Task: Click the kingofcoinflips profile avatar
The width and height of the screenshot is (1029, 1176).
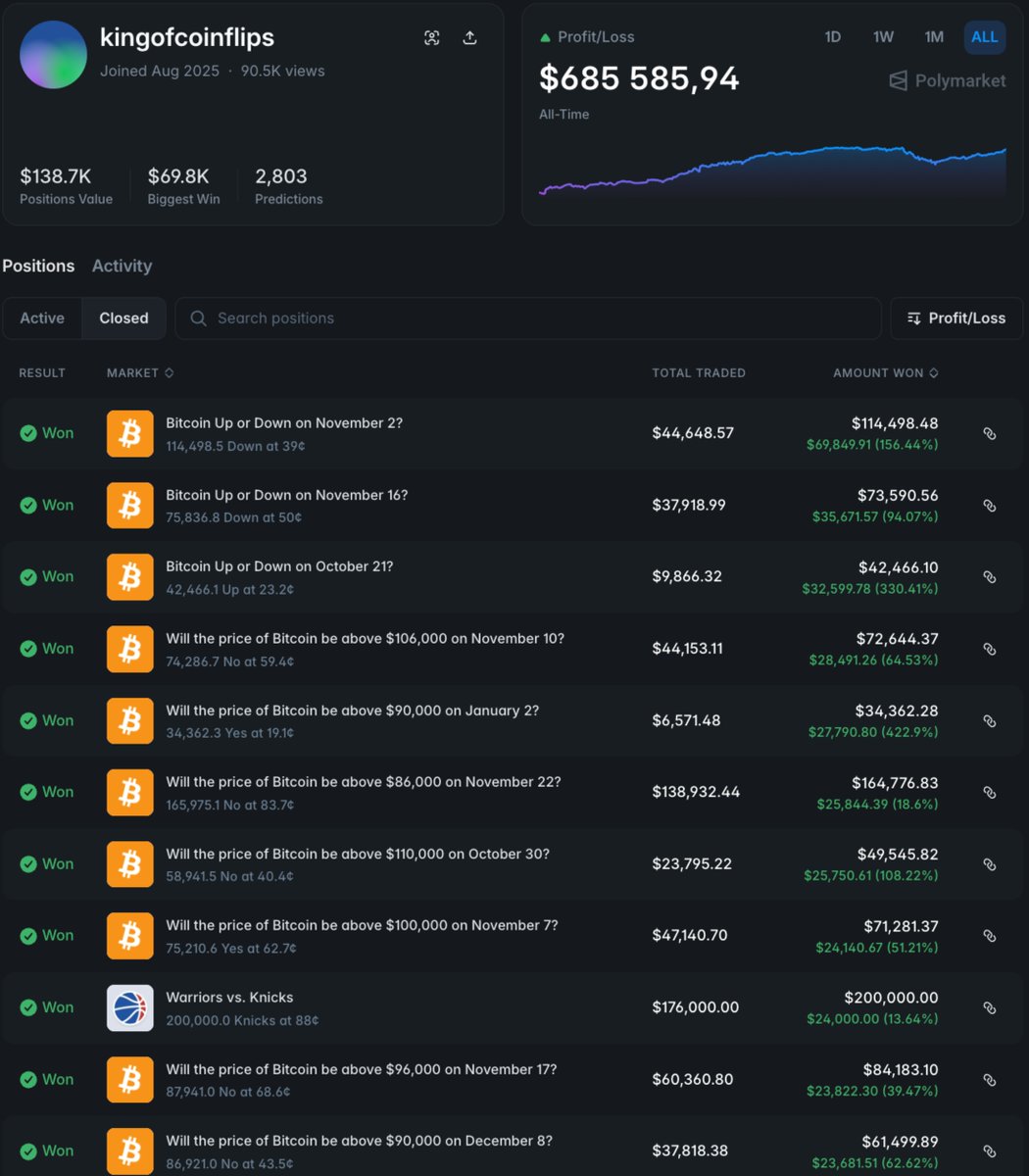Action: (54, 55)
